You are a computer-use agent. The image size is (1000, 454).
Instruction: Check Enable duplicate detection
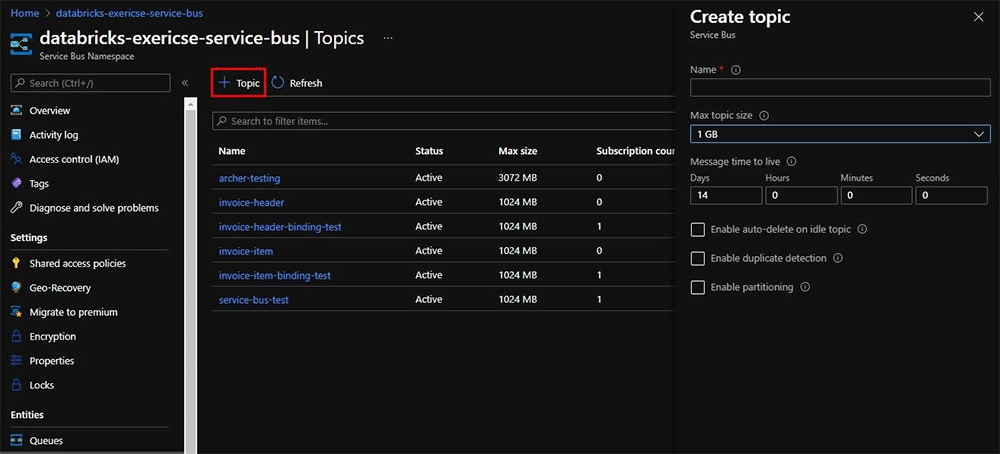point(698,258)
